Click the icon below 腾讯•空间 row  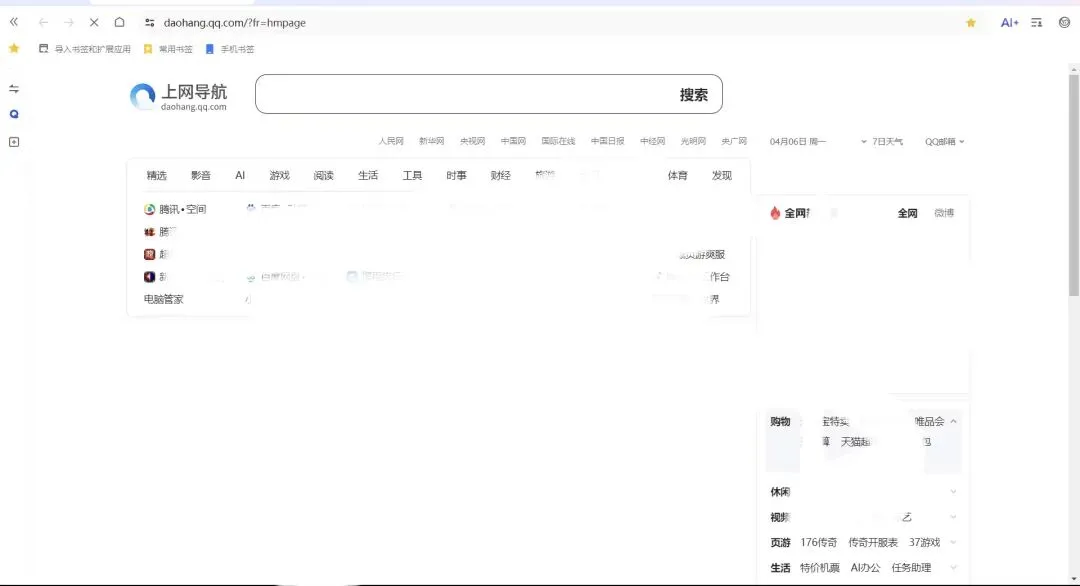click(149, 232)
